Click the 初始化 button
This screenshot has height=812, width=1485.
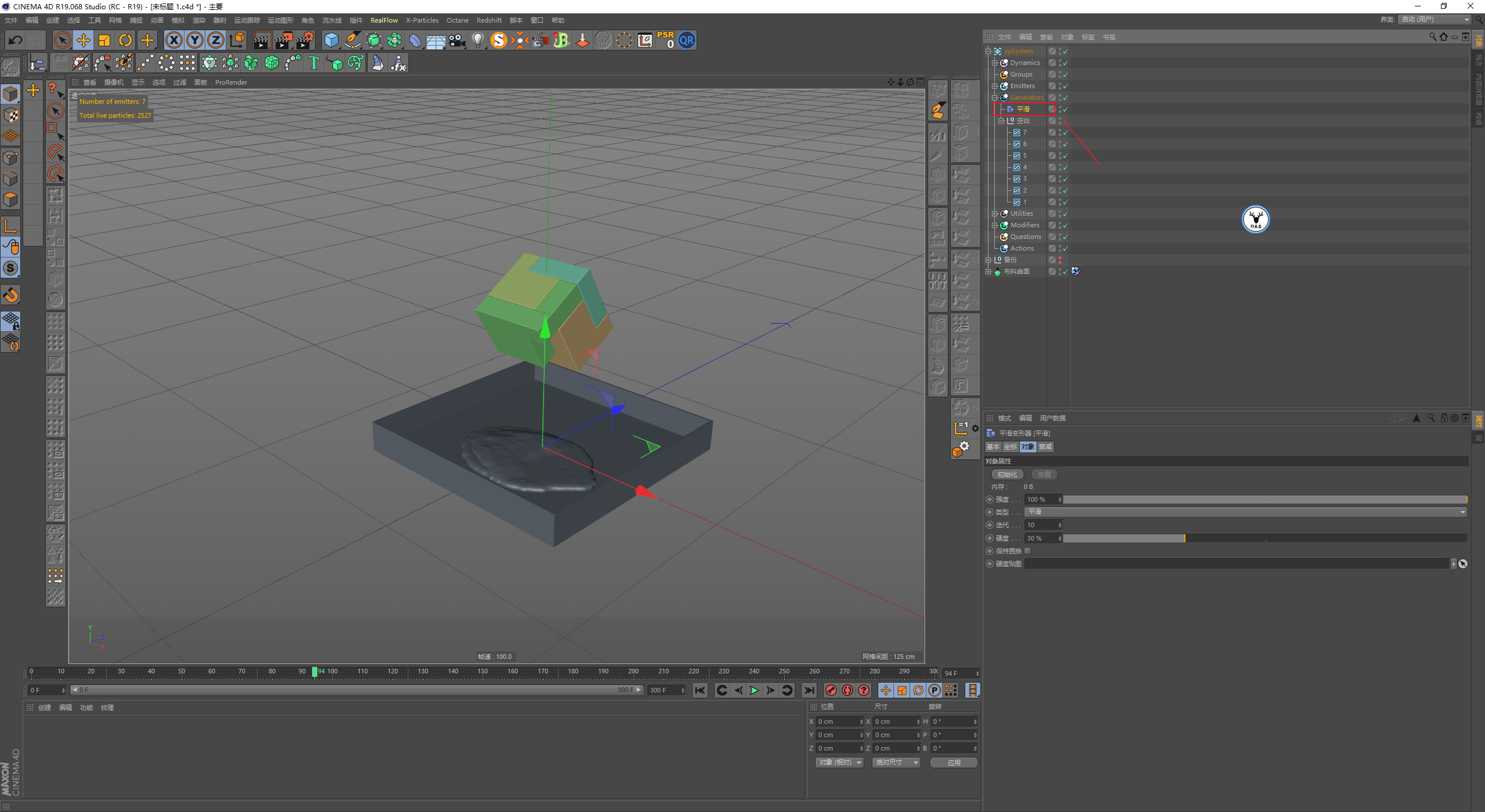(x=1007, y=474)
